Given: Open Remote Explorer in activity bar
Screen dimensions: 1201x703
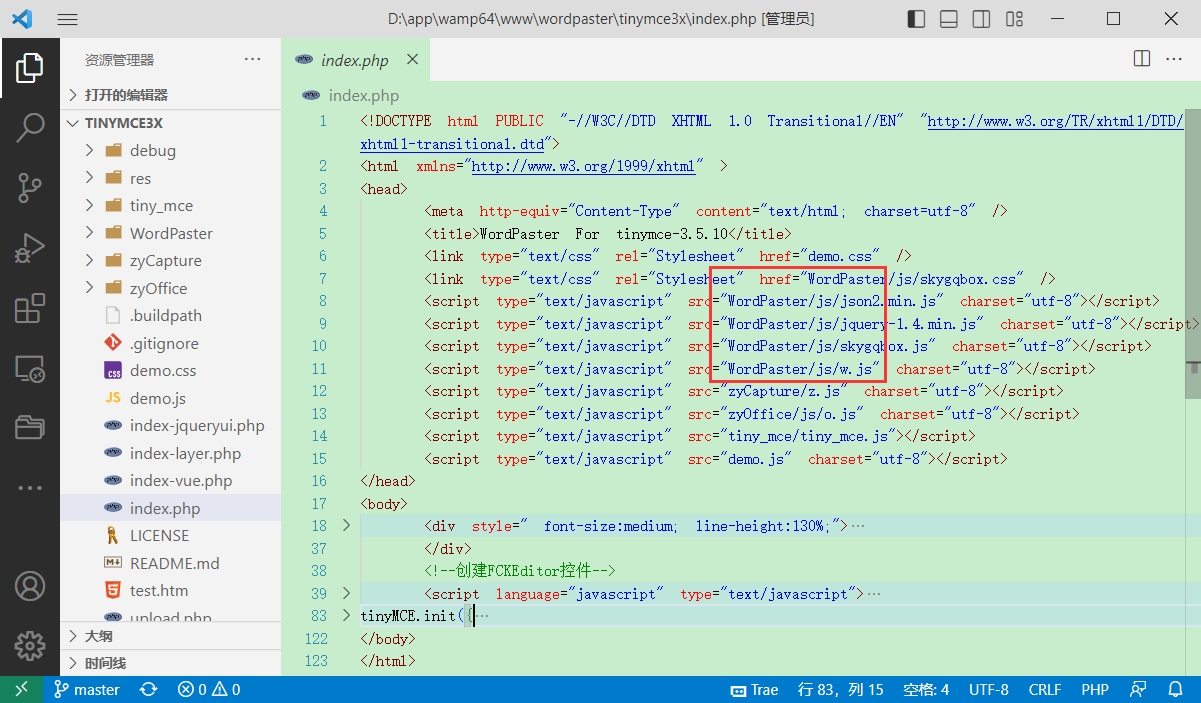Looking at the screenshot, I should coord(30,369).
